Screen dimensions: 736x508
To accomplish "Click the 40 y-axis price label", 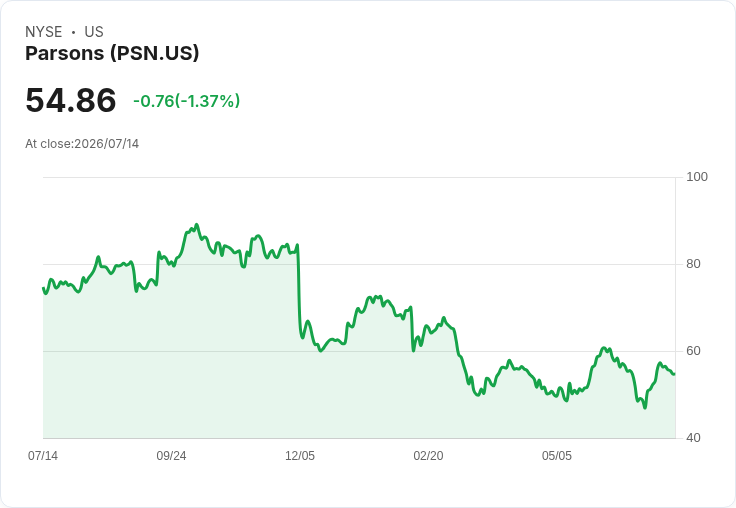I will (693, 438).
